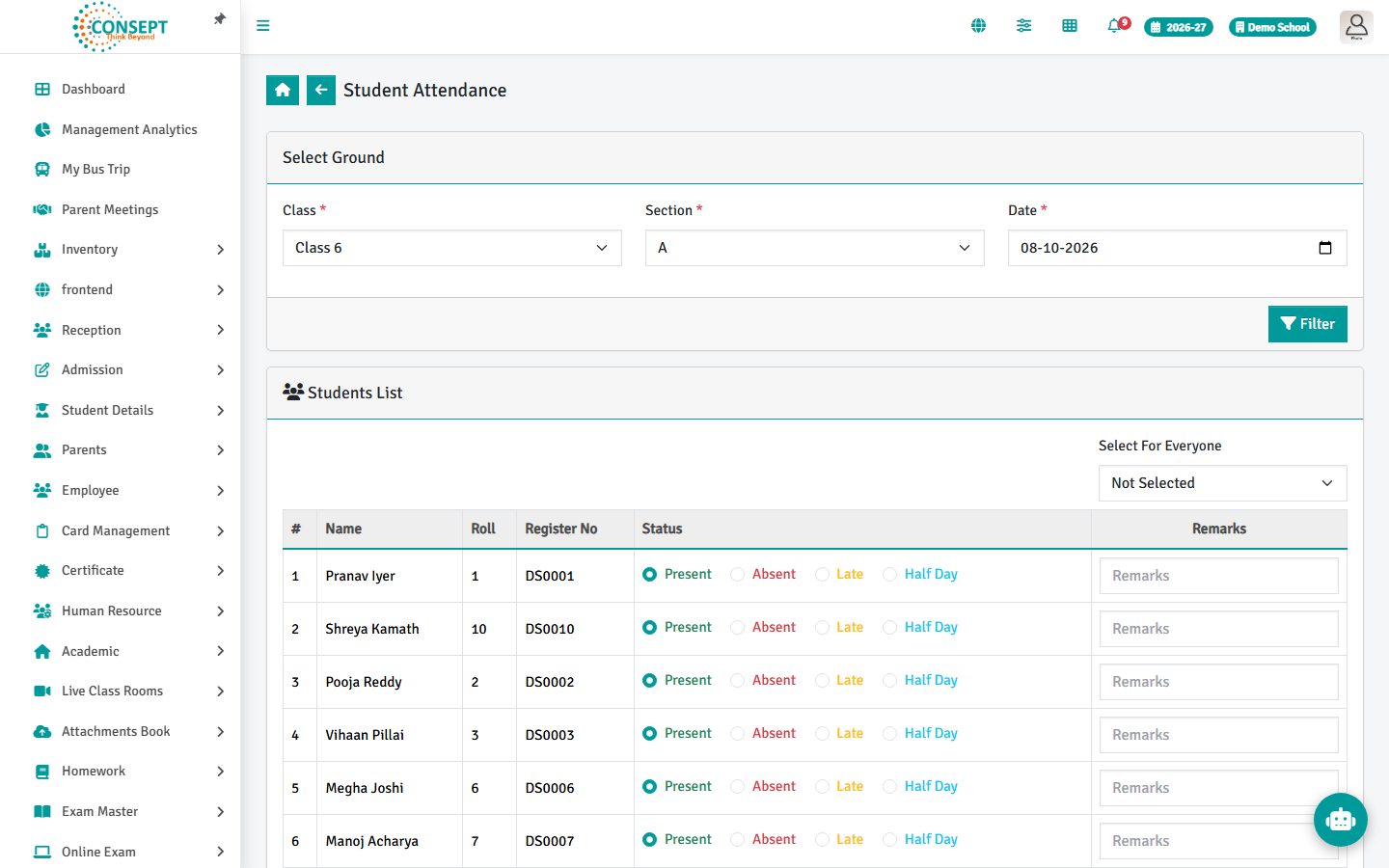The height and width of the screenshot is (868, 1389).
Task: Mark Megha Joshi as Absent
Action: coord(737,787)
